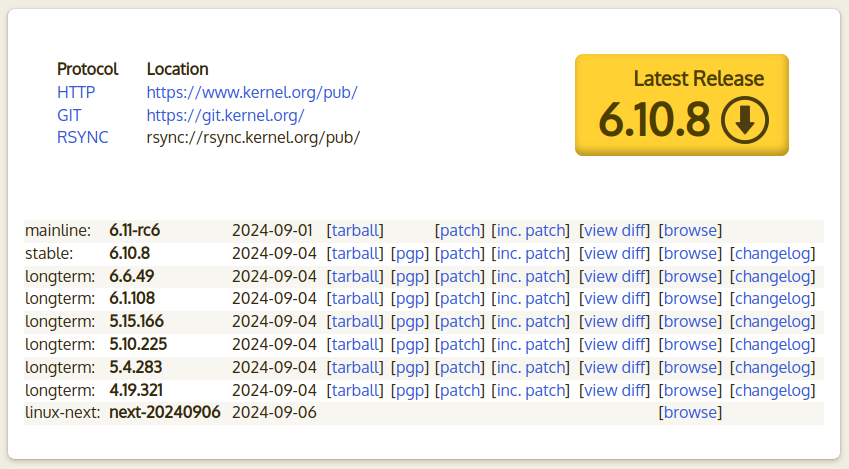Viewport: 849px width, 469px height.
Task: Open inc. patch for mainline 6.11-rc6
Action: coord(531,230)
